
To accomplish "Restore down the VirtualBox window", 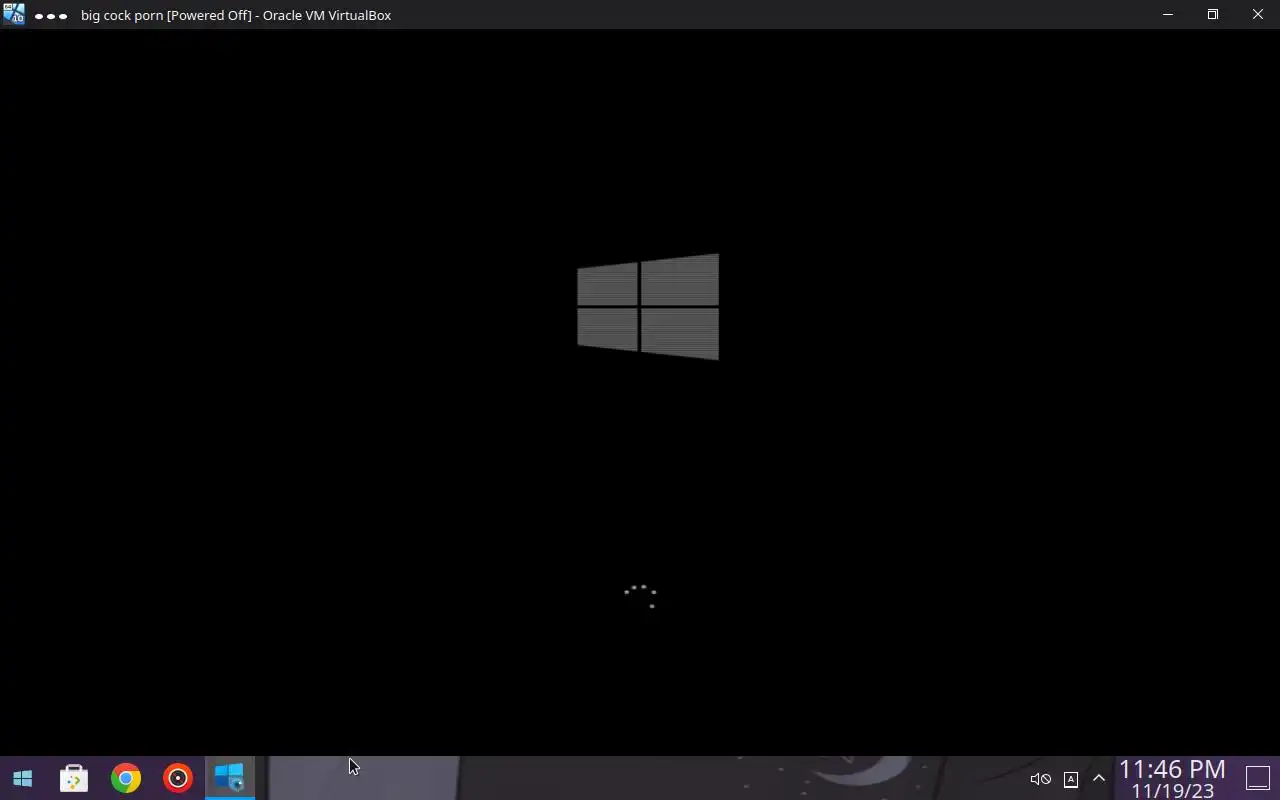I will 1213,15.
